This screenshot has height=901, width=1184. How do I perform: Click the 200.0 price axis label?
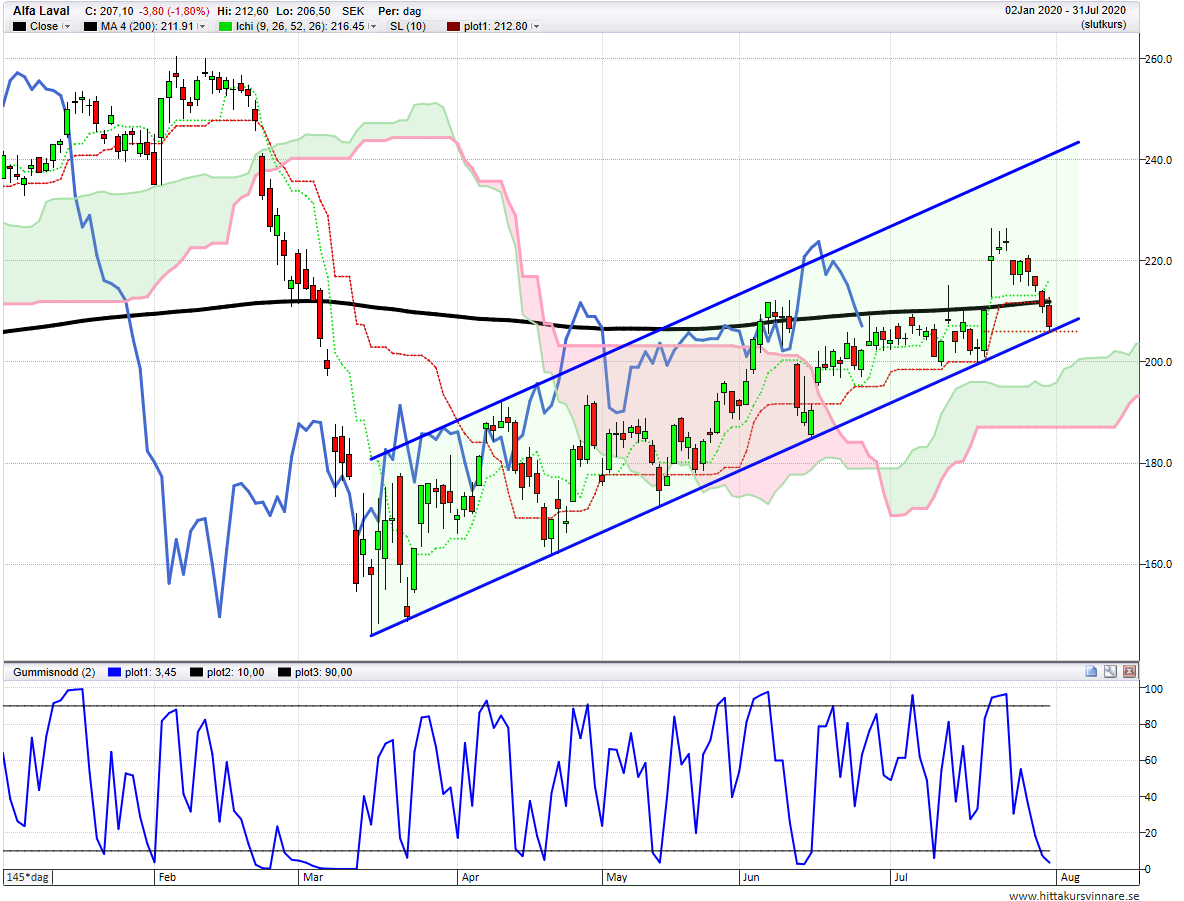pos(1158,362)
